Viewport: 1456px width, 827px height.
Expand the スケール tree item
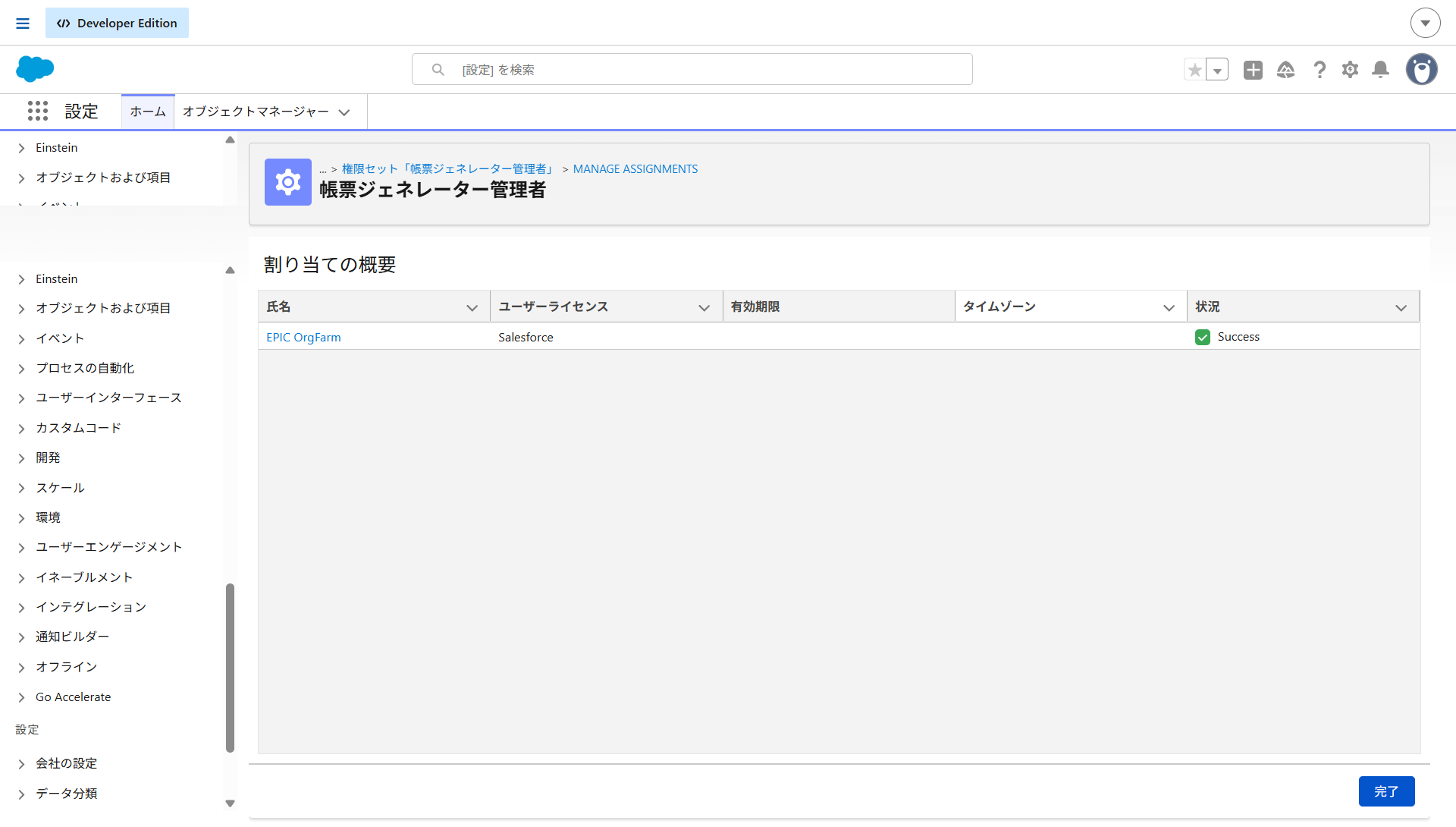click(x=21, y=489)
